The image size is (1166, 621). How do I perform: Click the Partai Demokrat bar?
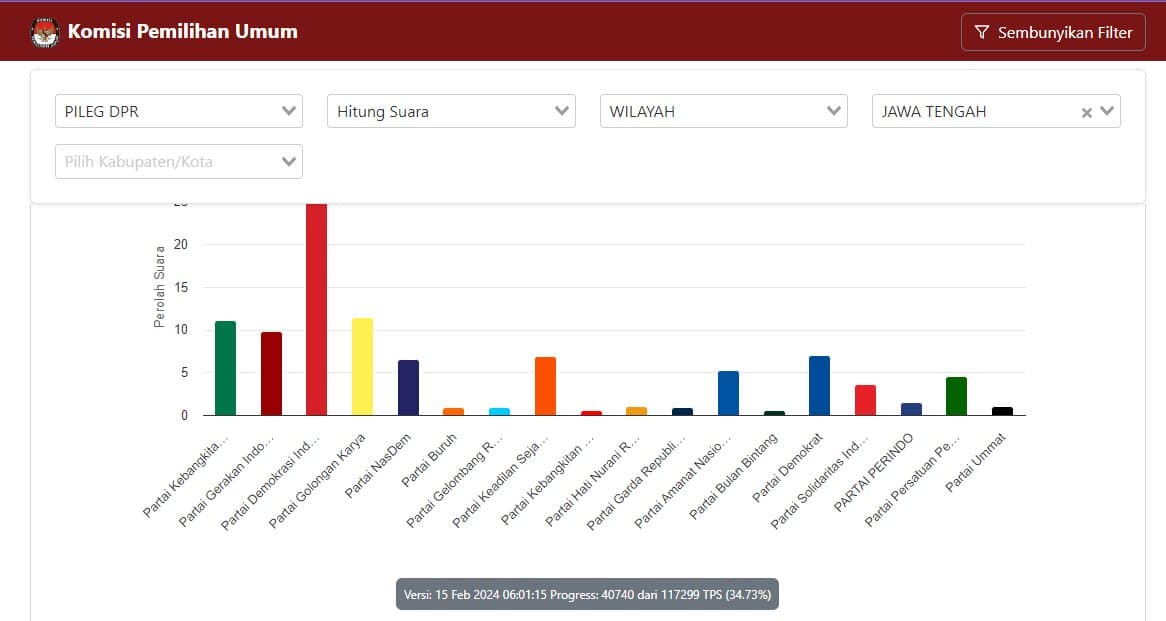pos(818,385)
